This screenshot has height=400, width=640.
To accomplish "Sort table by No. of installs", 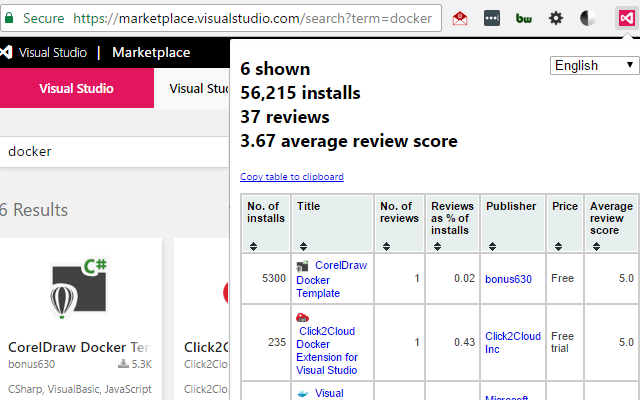I will 253,246.
